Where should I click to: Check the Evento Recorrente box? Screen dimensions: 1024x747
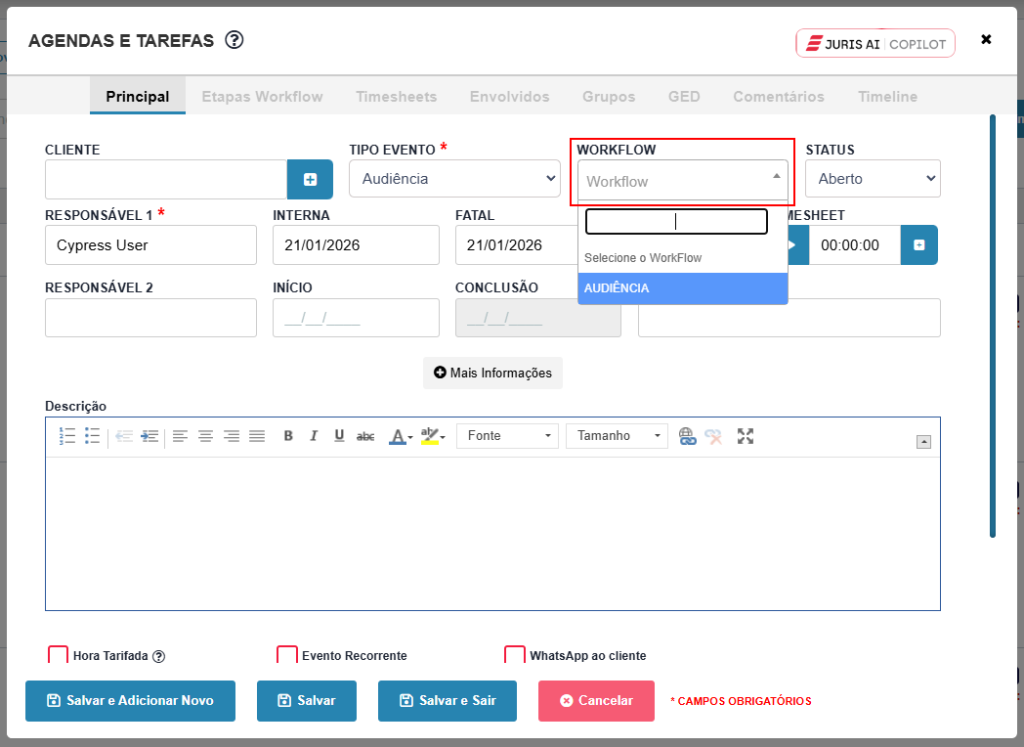[287, 655]
